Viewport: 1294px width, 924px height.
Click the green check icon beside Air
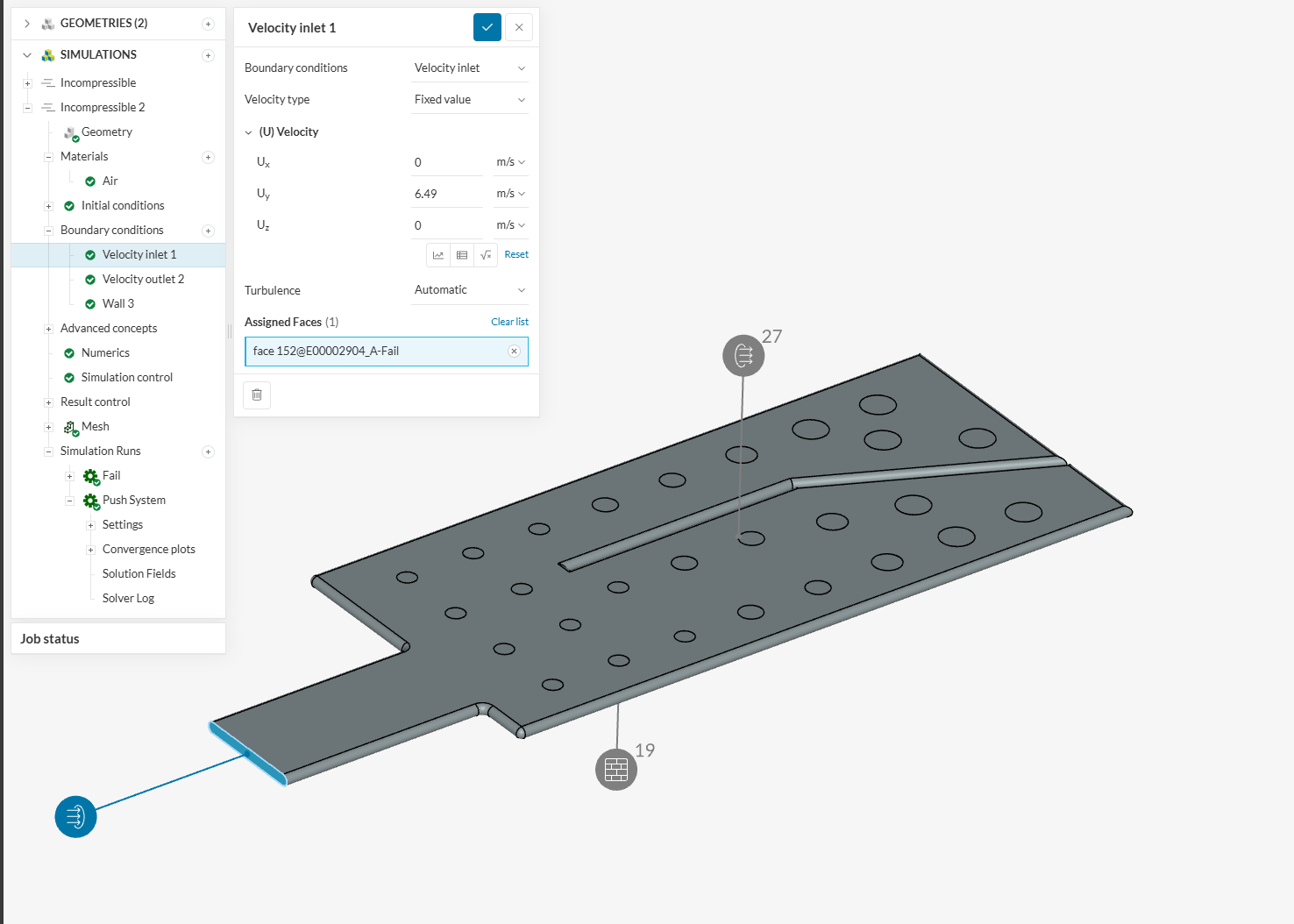90,181
